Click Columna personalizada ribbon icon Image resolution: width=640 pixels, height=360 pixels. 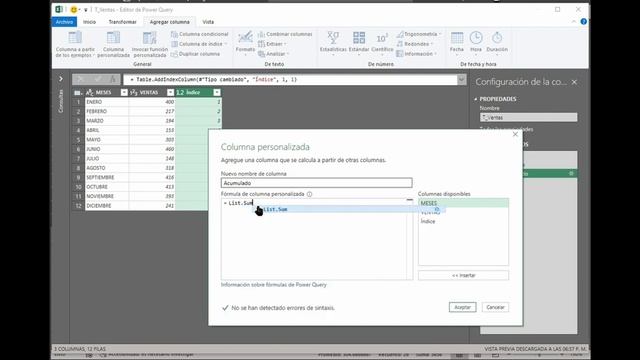[x=113, y=44]
